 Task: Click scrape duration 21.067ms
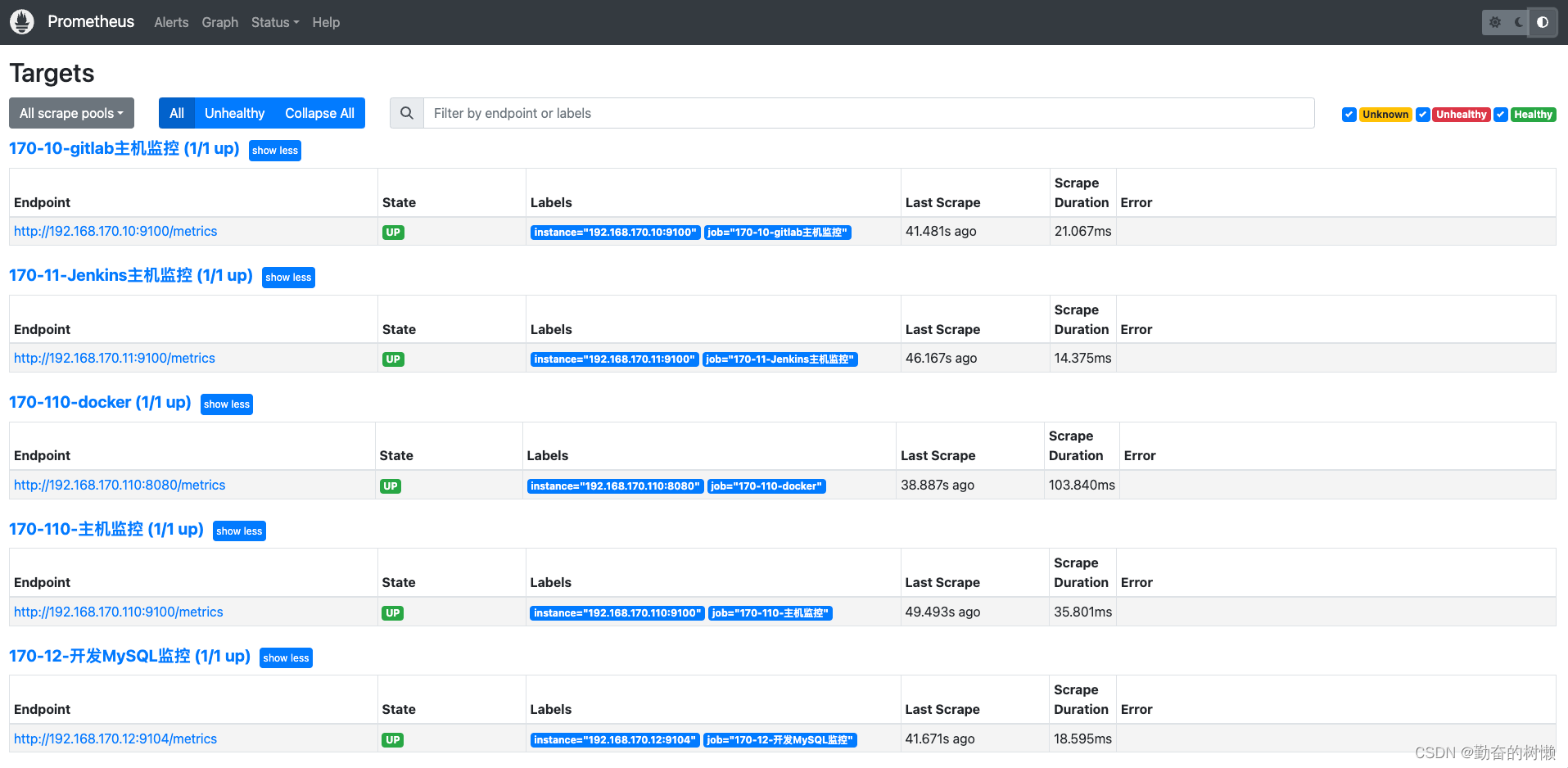point(1083,231)
